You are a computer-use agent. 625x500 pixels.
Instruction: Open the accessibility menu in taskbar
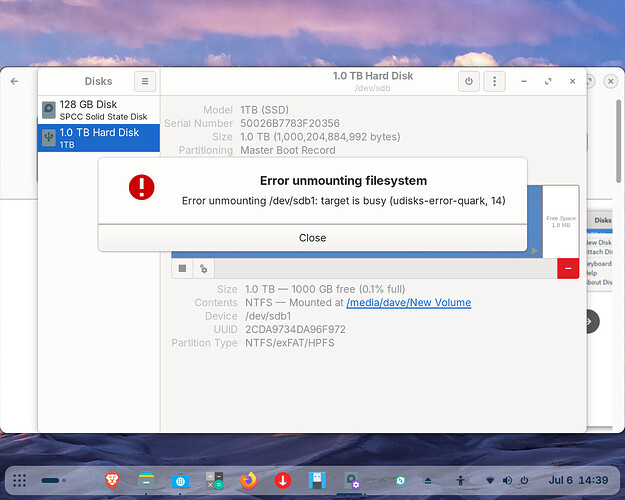tap(460, 480)
